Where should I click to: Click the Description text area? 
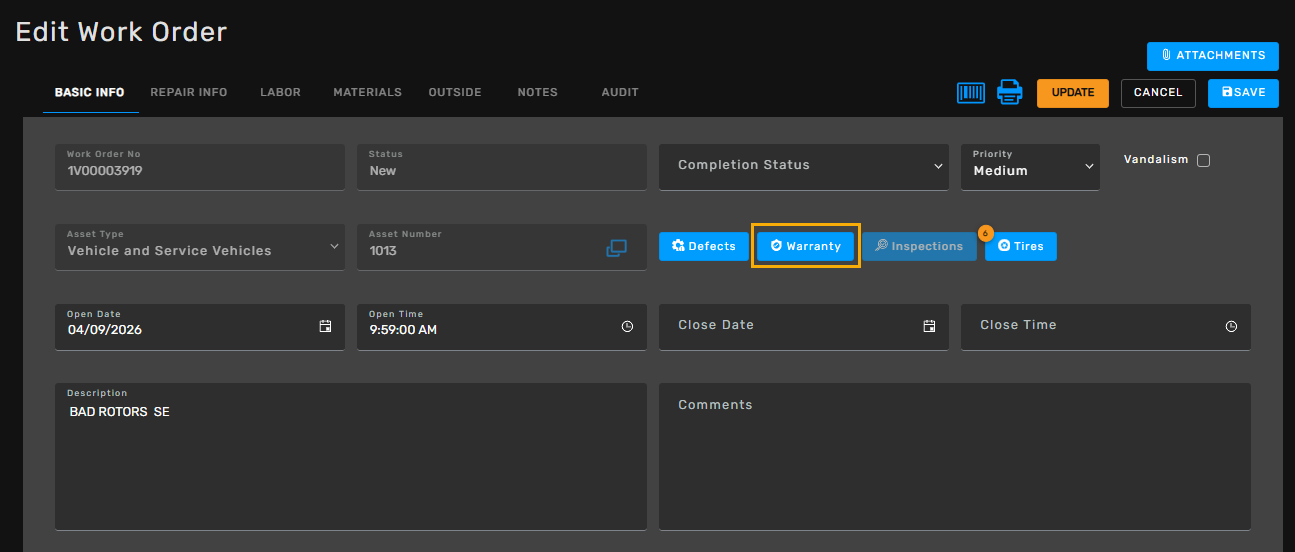click(351, 456)
